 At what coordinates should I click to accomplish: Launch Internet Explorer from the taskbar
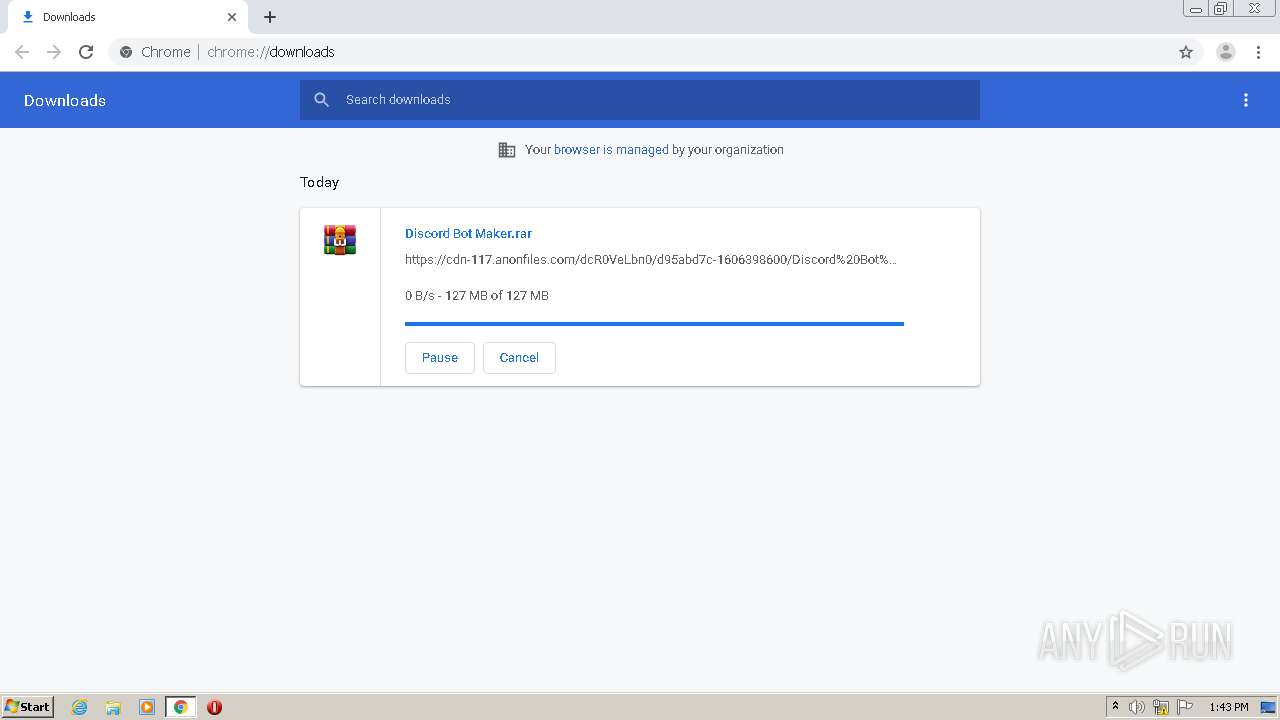tap(80, 707)
